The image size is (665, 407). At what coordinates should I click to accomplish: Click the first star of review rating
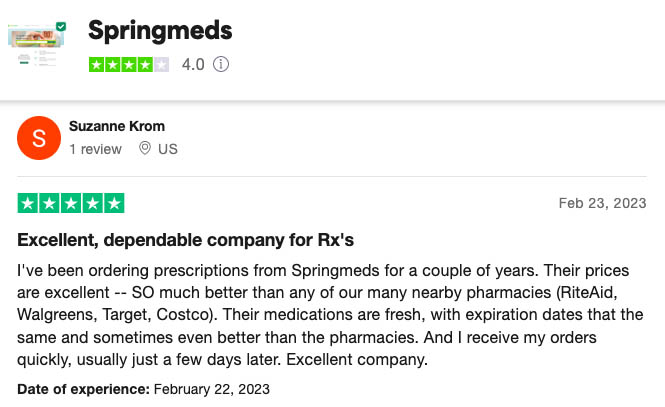point(28,203)
